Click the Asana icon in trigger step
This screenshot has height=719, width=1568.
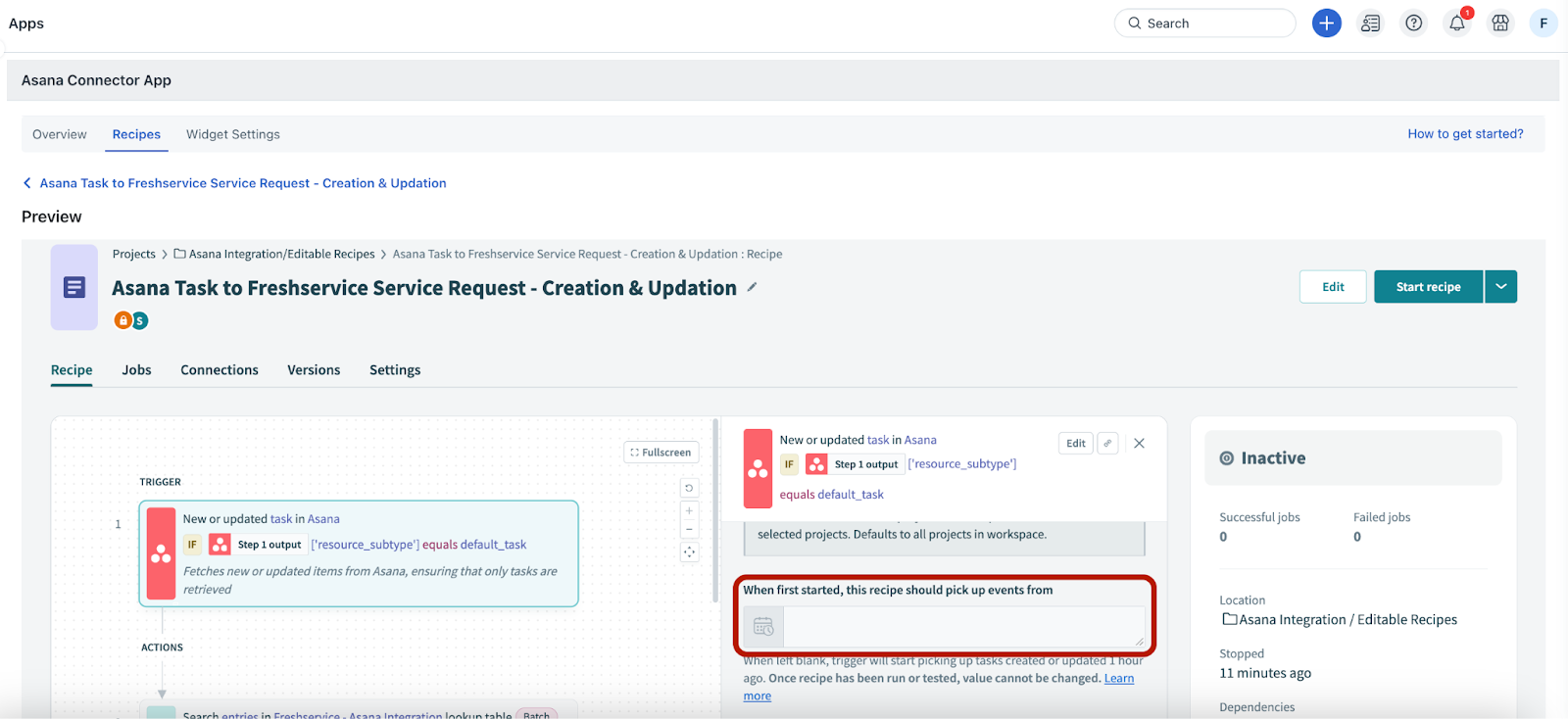coord(161,553)
